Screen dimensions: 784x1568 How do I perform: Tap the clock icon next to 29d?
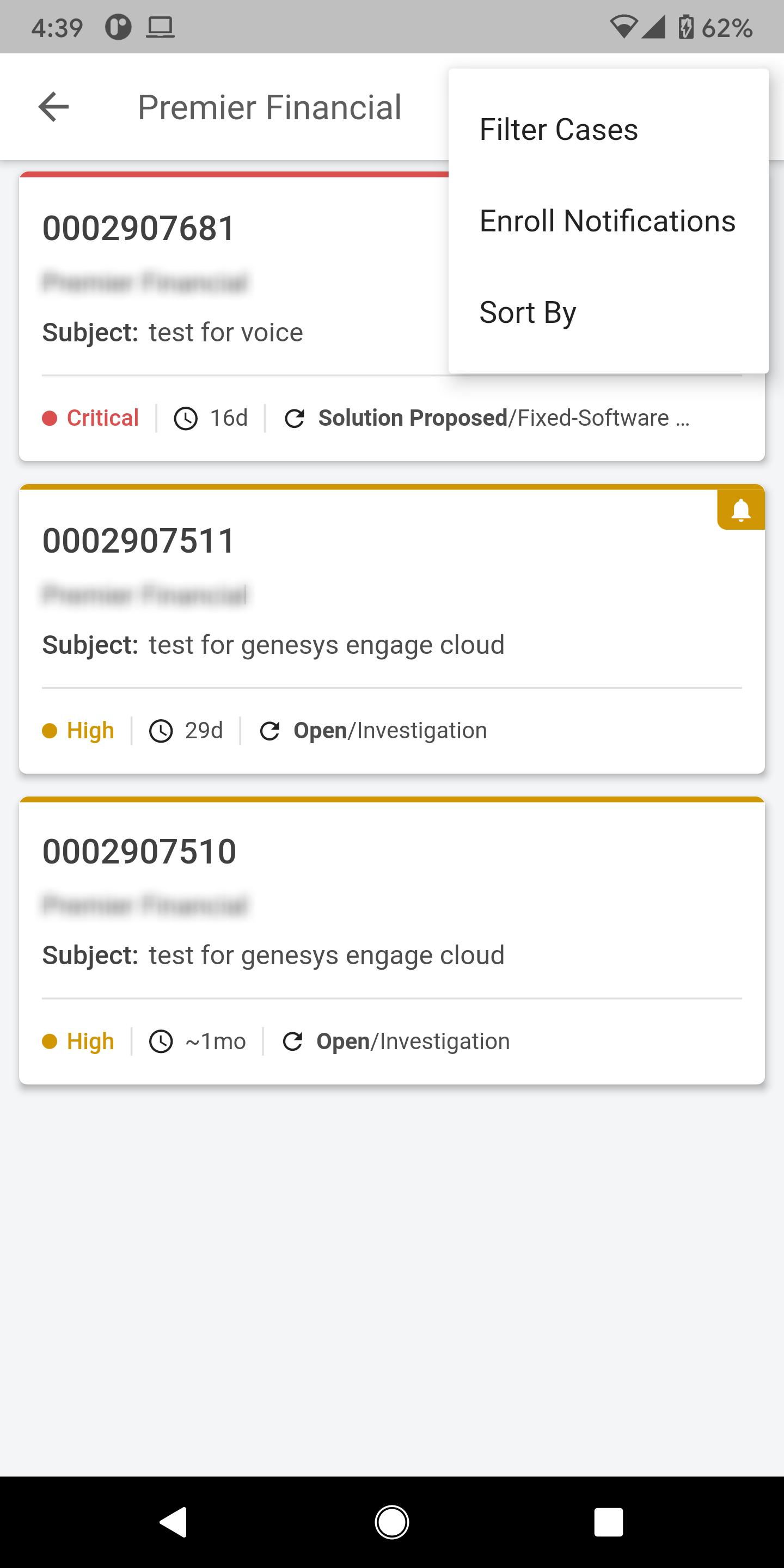coord(161,731)
